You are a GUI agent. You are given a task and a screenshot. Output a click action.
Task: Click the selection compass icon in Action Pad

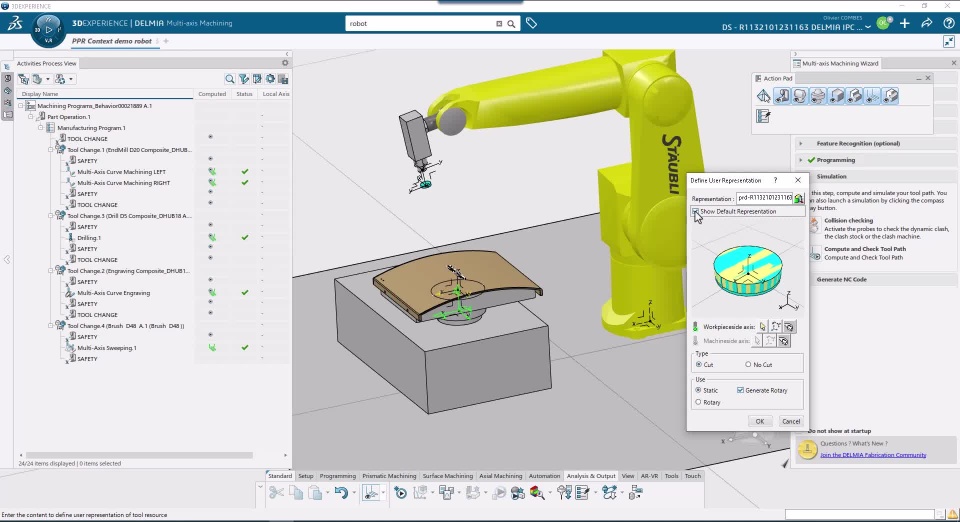[x=763, y=95]
